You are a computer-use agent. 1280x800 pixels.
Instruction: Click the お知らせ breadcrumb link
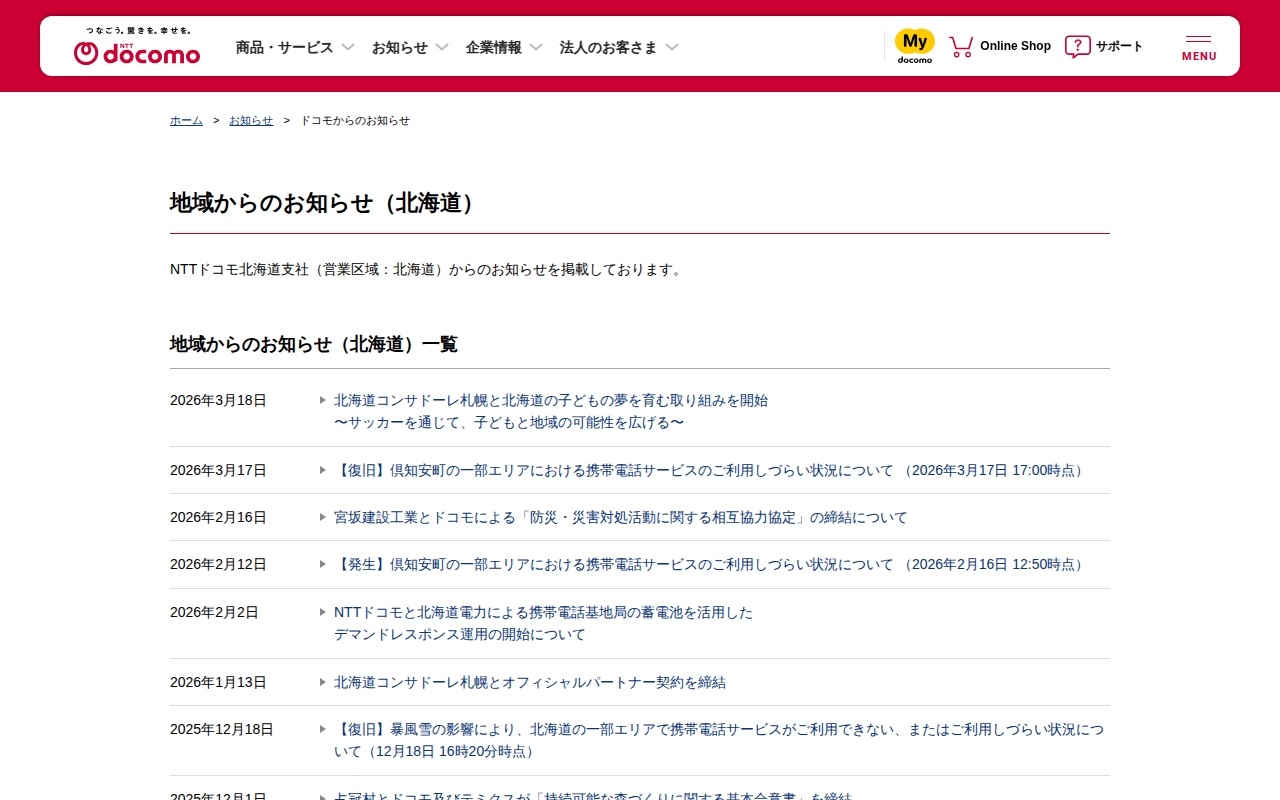click(251, 120)
